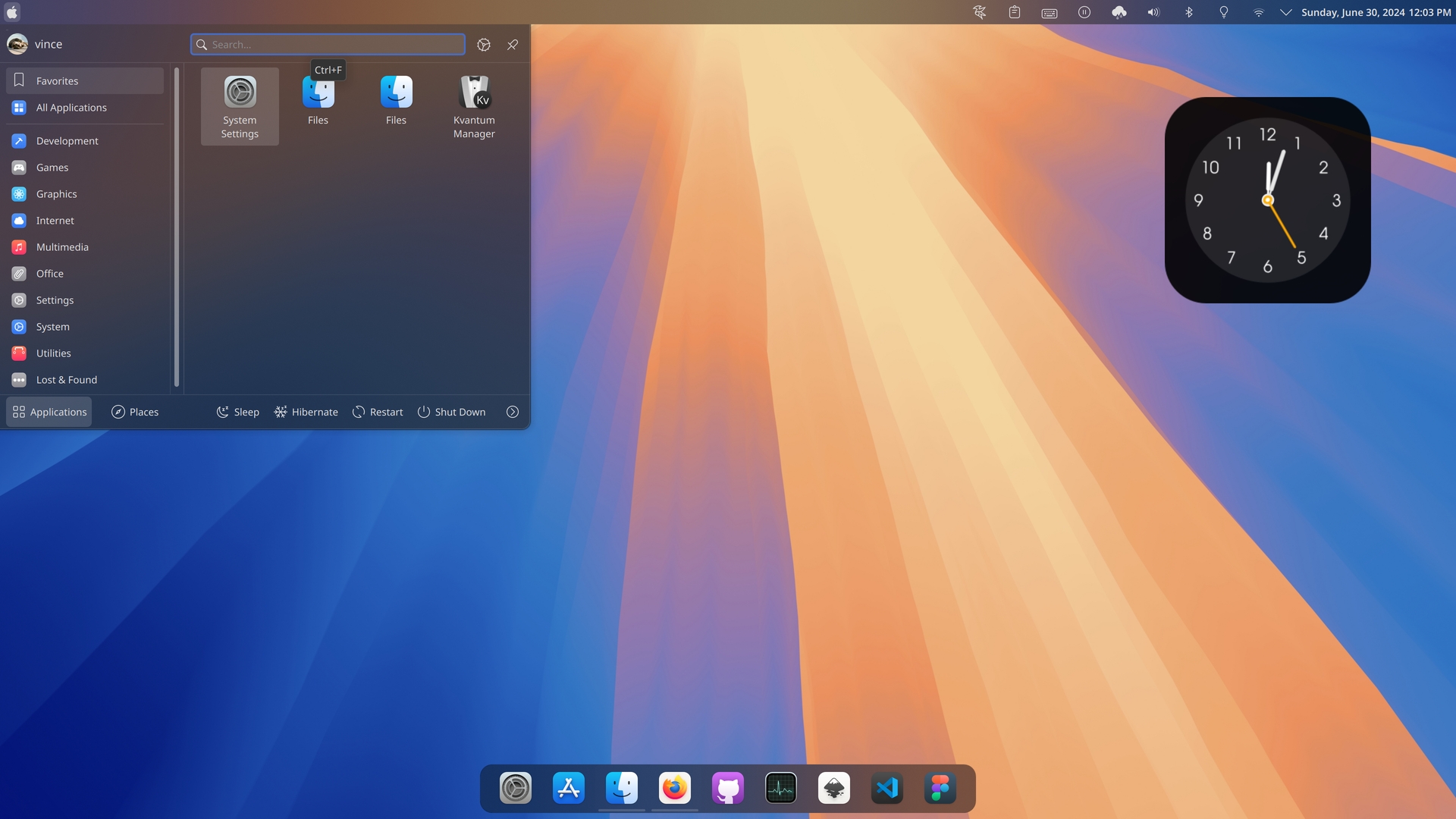Expand hidden system tray icons chevron

[x=1286, y=12]
